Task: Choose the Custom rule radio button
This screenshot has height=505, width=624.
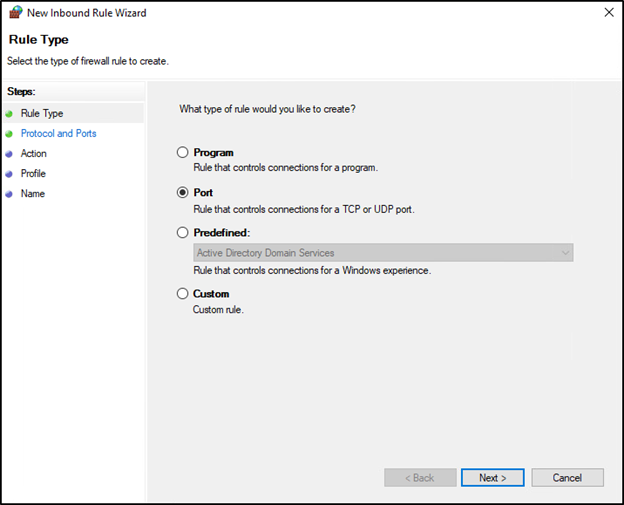Action: (182, 294)
